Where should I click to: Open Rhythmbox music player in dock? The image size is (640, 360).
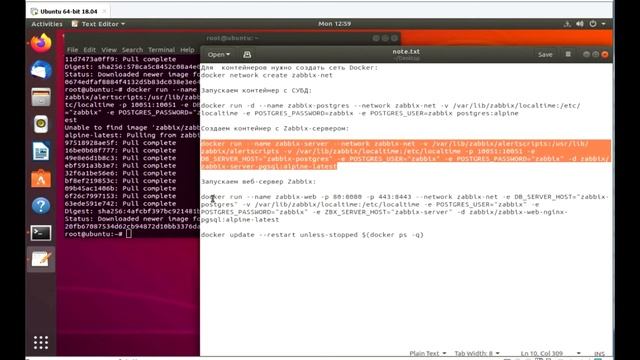pyautogui.click(x=41, y=124)
